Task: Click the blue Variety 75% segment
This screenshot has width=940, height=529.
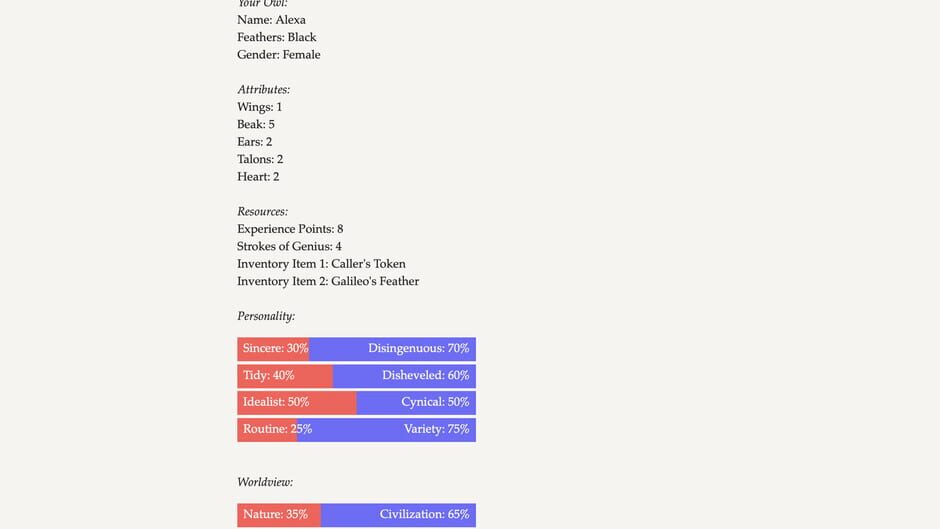Action: tap(386, 430)
